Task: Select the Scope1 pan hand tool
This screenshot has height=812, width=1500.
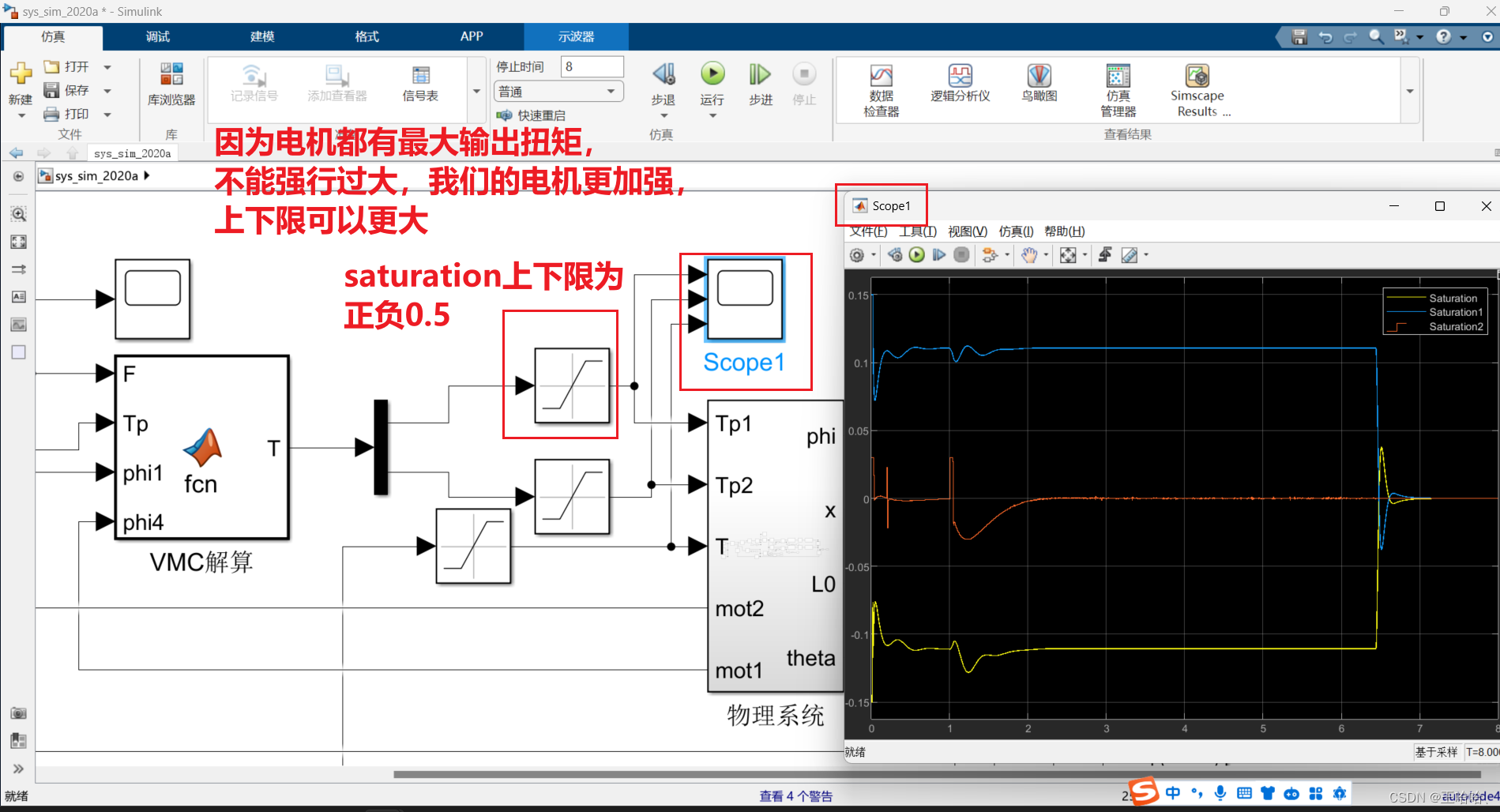Action: pos(1028,254)
